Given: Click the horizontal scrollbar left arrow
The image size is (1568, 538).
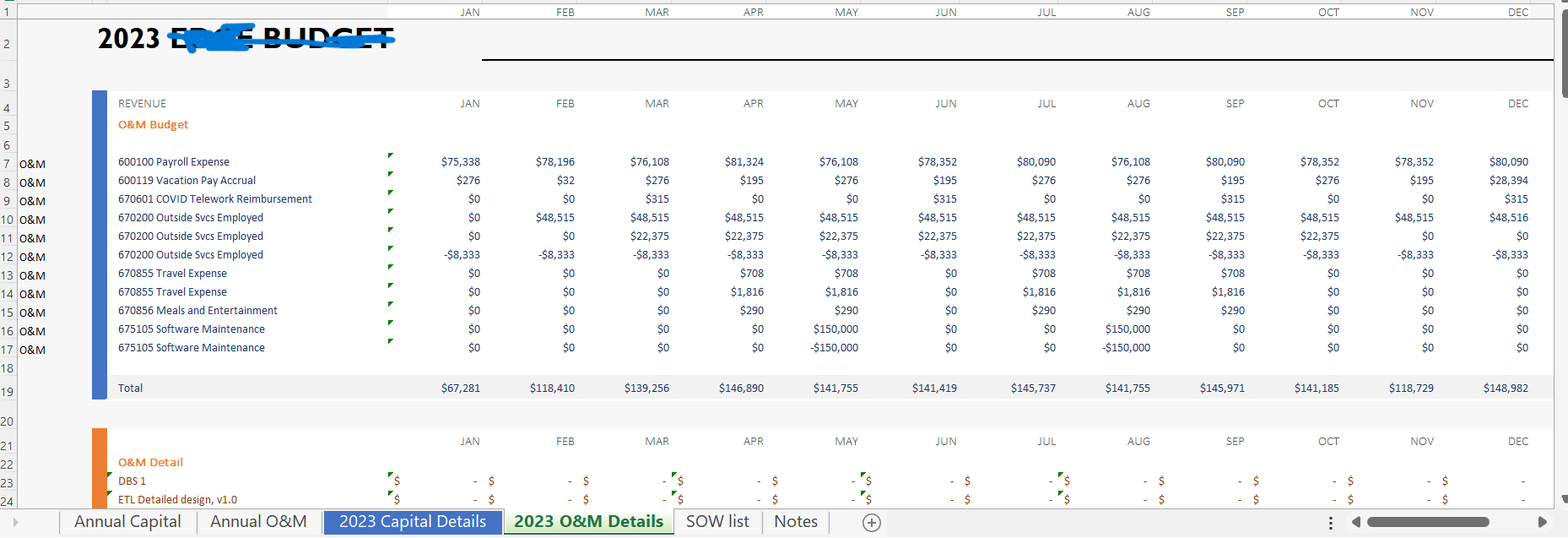Looking at the screenshot, I should tap(1356, 523).
